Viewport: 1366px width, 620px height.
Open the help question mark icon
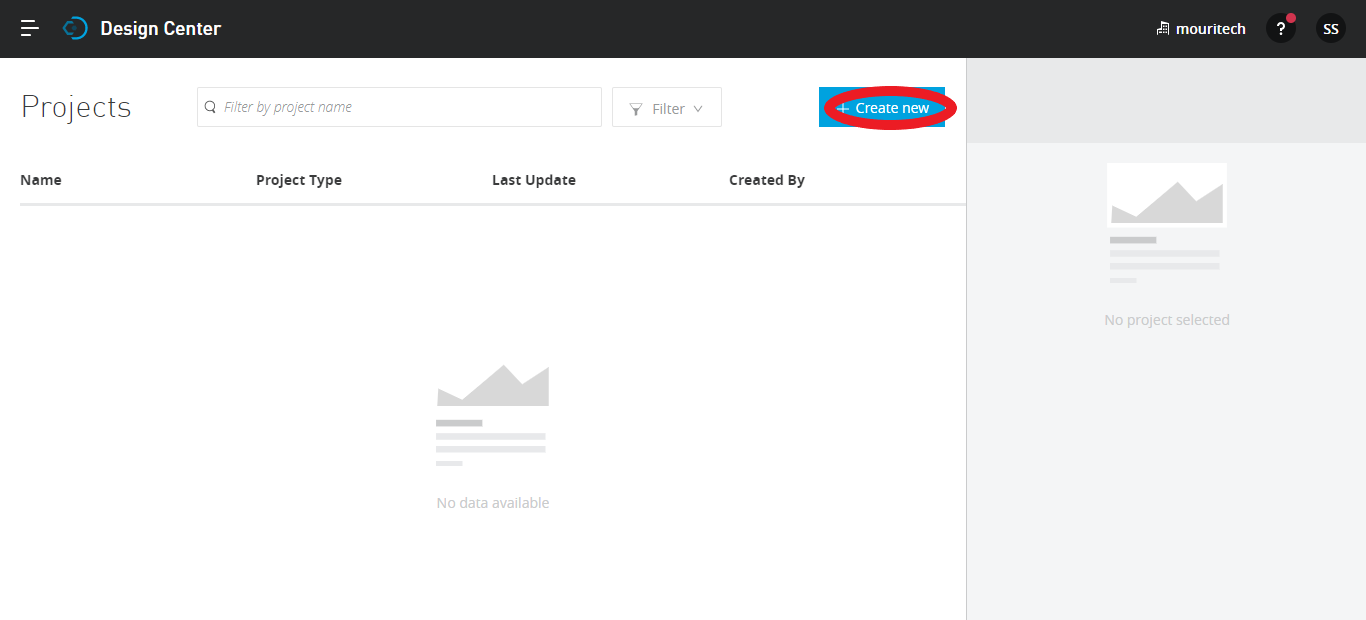coord(1280,29)
